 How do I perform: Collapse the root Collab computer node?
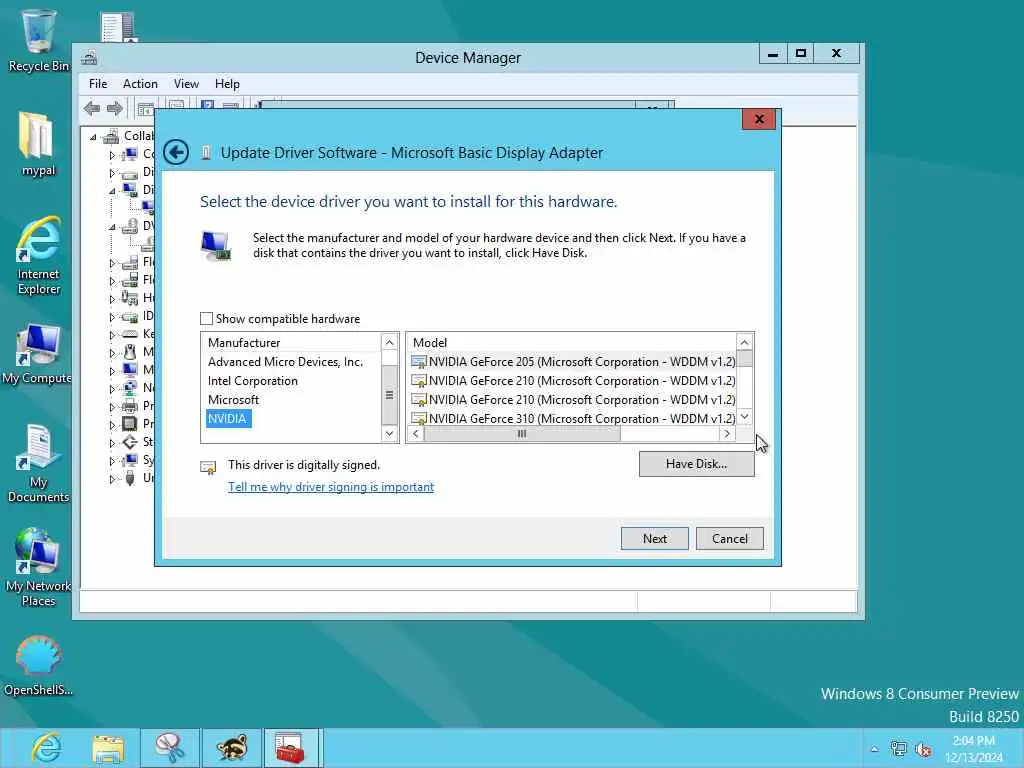coord(93,136)
